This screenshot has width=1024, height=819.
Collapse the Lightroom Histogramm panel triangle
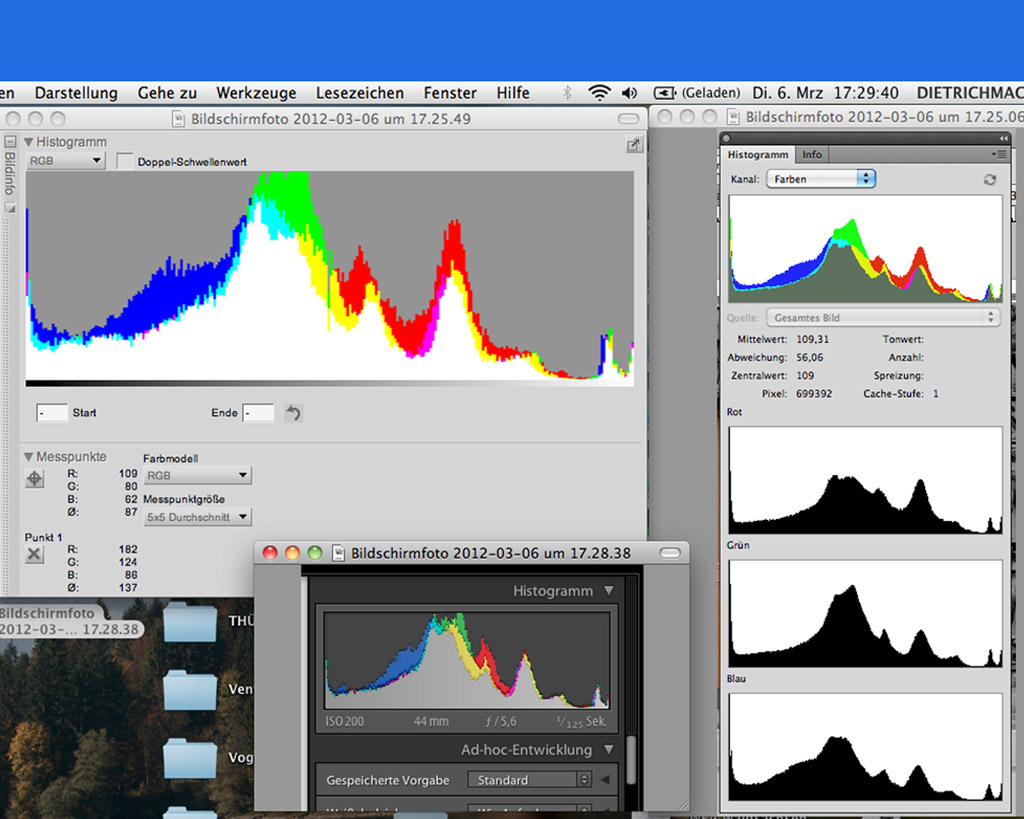pyautogui.click(x=609, y=590)
